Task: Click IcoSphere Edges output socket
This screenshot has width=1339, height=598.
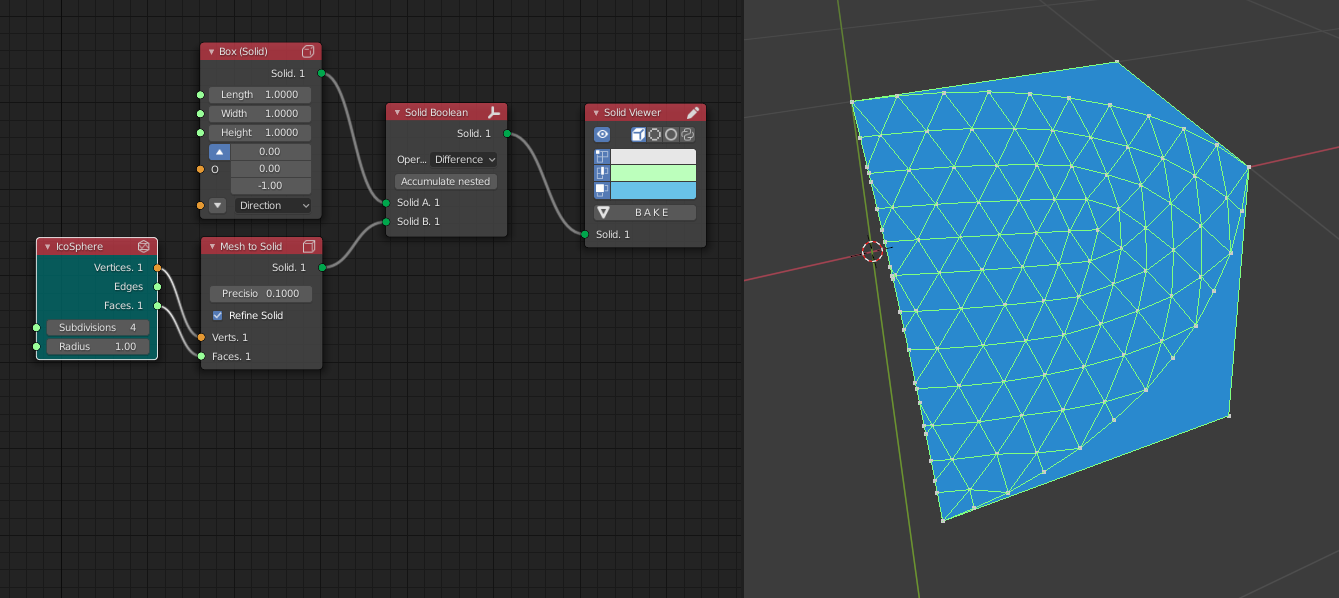Action: (x=157, y=286)
